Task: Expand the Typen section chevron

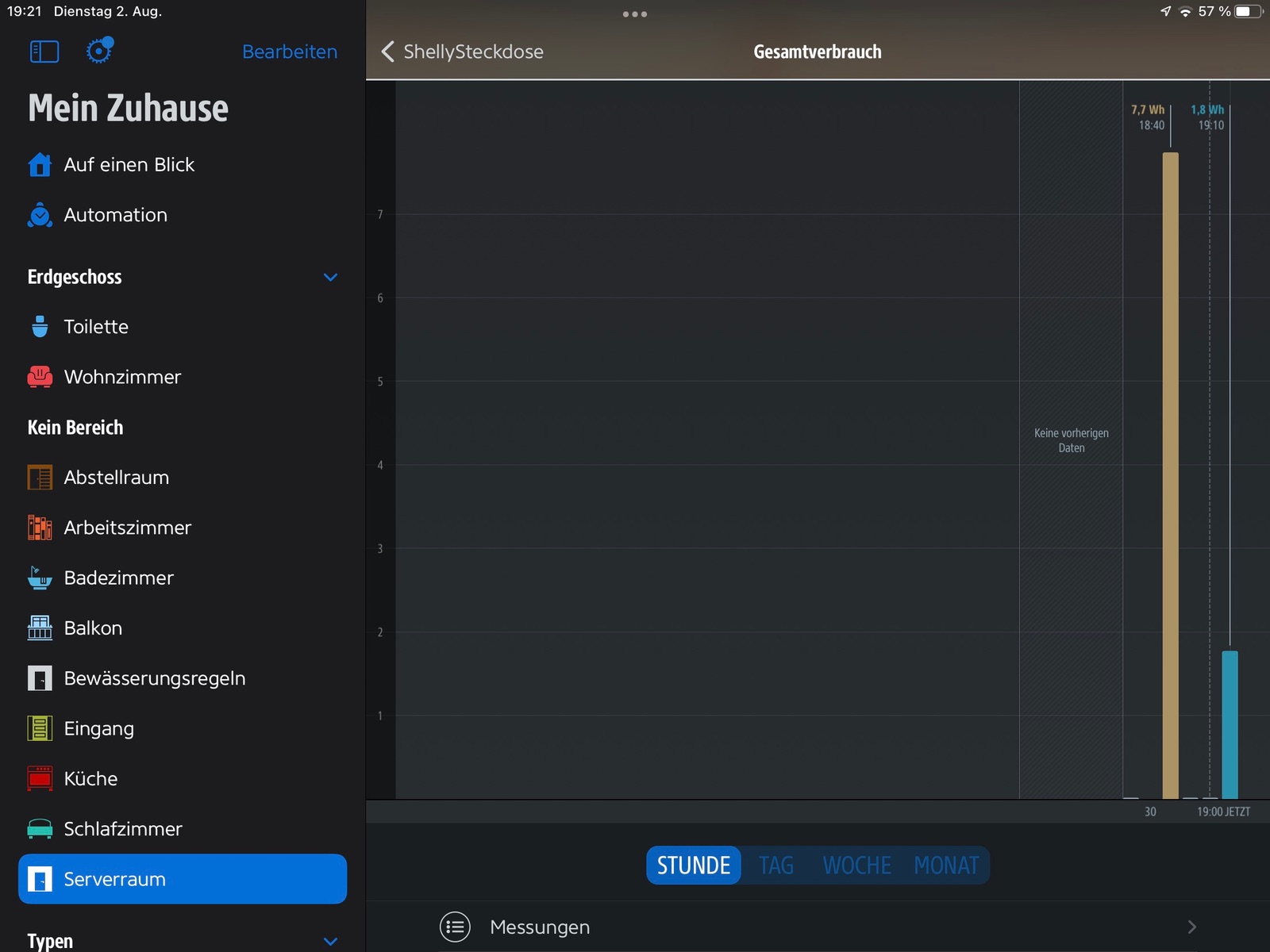Action: 331,941
